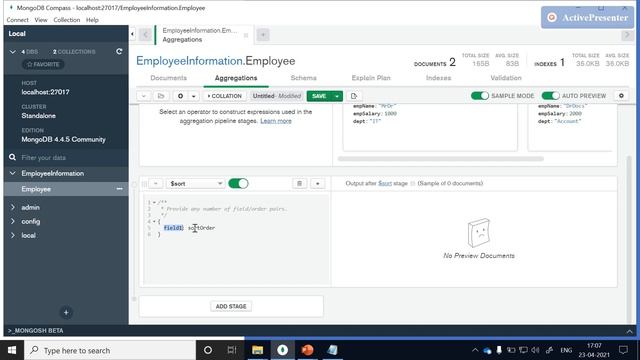This screenshot has width=640, height=360.
Task: Click field1 in the stage editor
Action: (173, 228)
